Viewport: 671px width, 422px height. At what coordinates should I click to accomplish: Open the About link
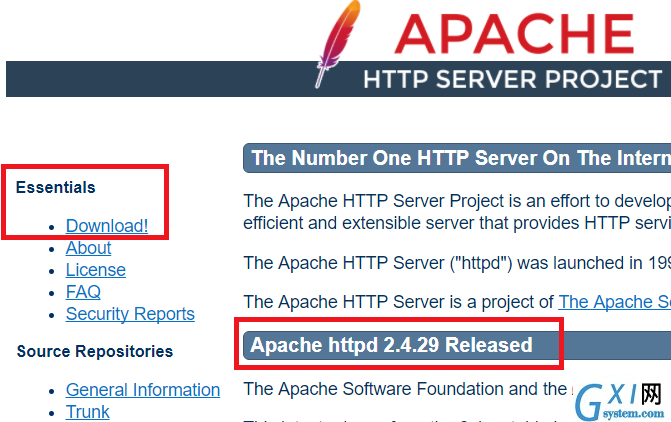pos(88,248)
